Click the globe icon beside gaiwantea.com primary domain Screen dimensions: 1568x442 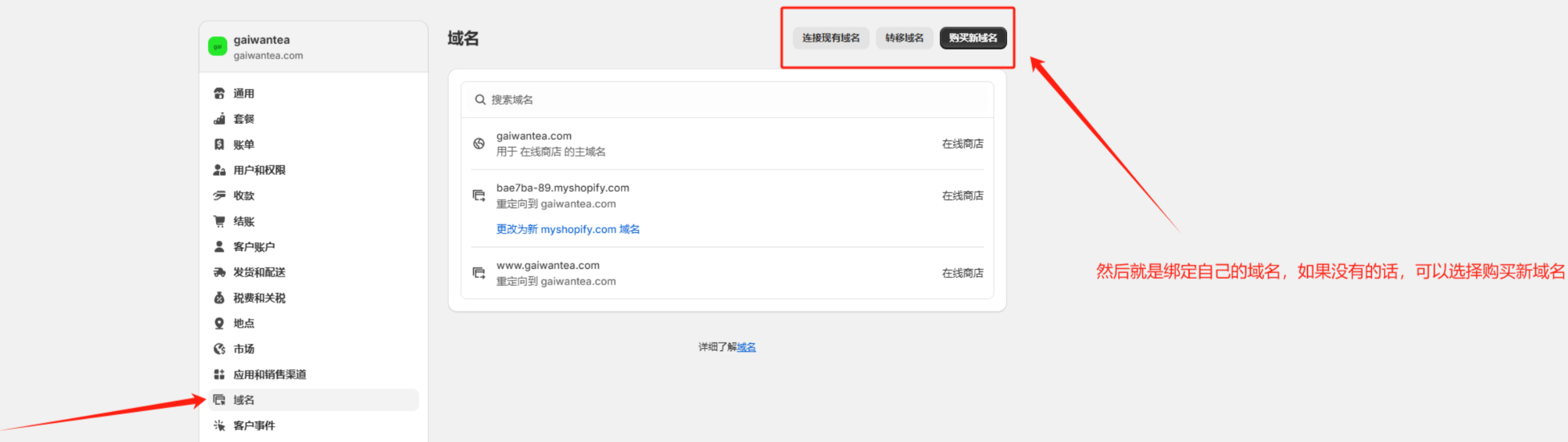(479, 144)
